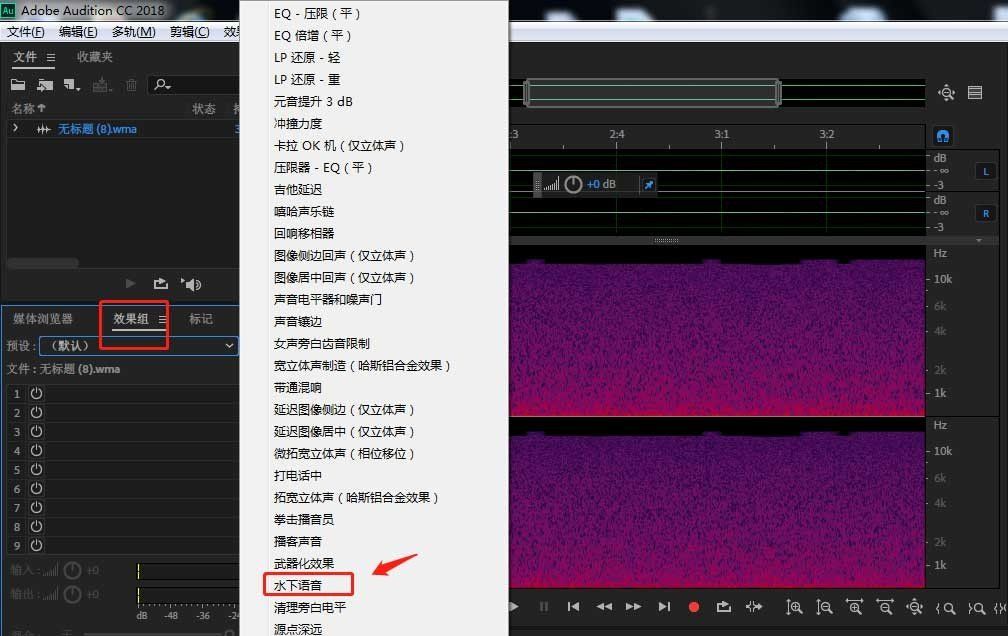Image resolution: width=1008 pixels, height=636 pixels.
Task: Choose the 播客声音 preset
Action: pos(298,541)
